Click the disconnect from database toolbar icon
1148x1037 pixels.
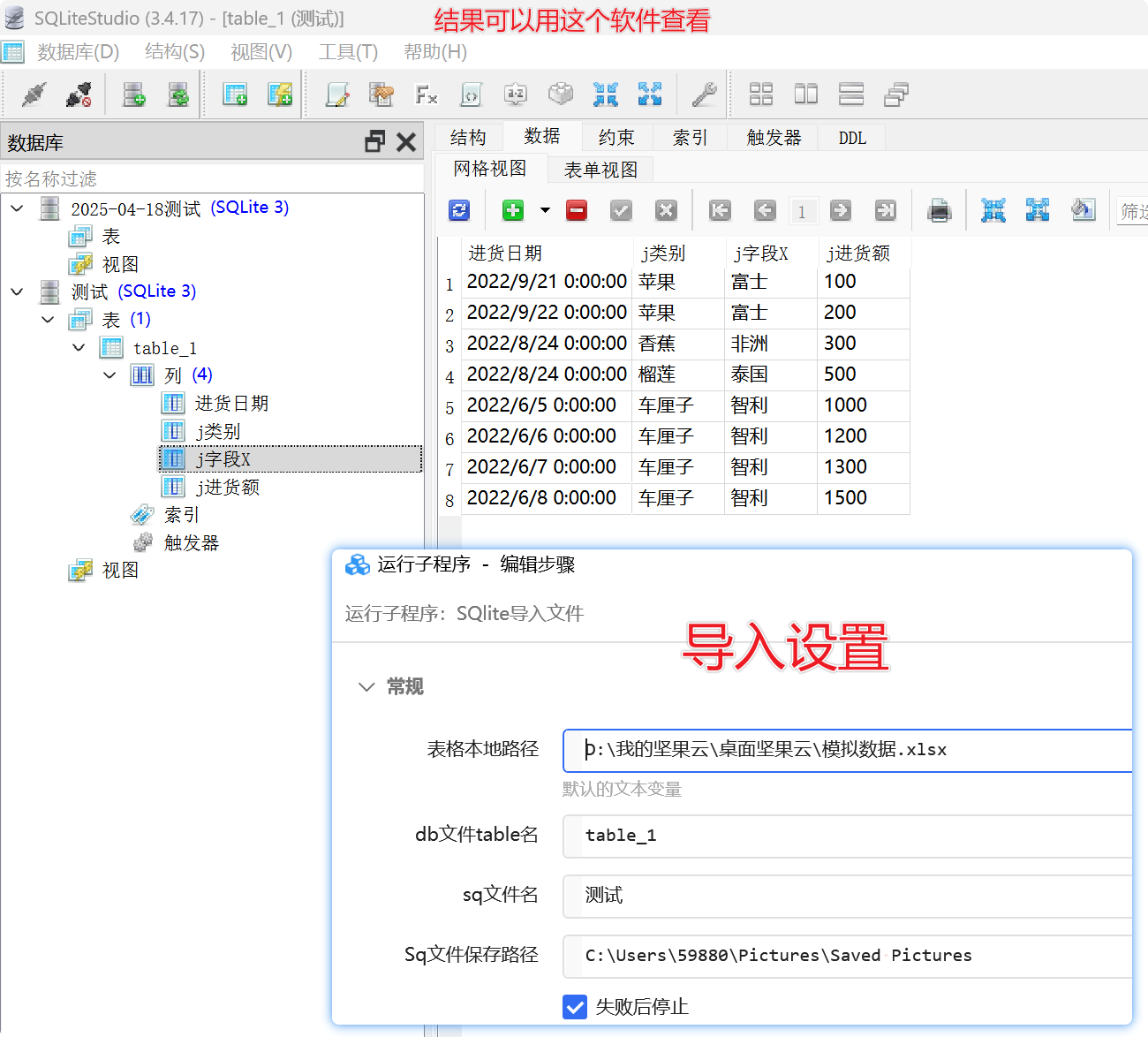pyautogui.click(x=79, y=95)
